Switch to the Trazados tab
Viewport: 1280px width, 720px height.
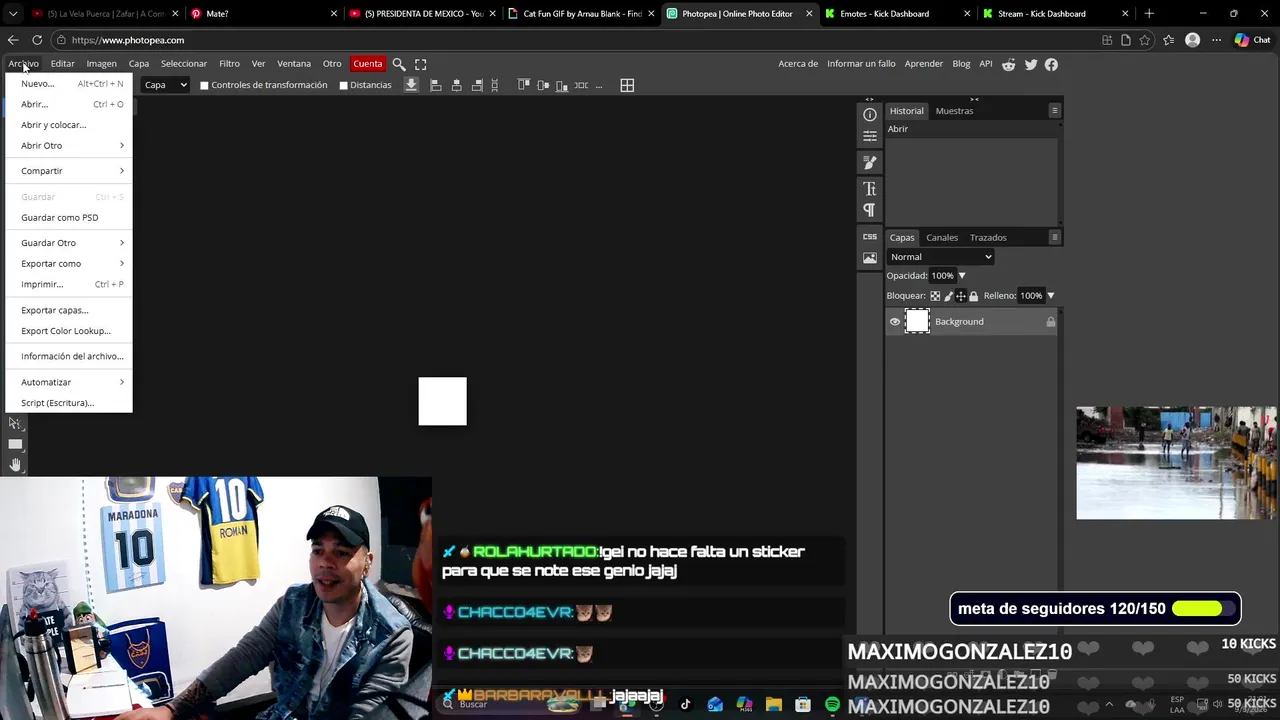click(988, 238)
